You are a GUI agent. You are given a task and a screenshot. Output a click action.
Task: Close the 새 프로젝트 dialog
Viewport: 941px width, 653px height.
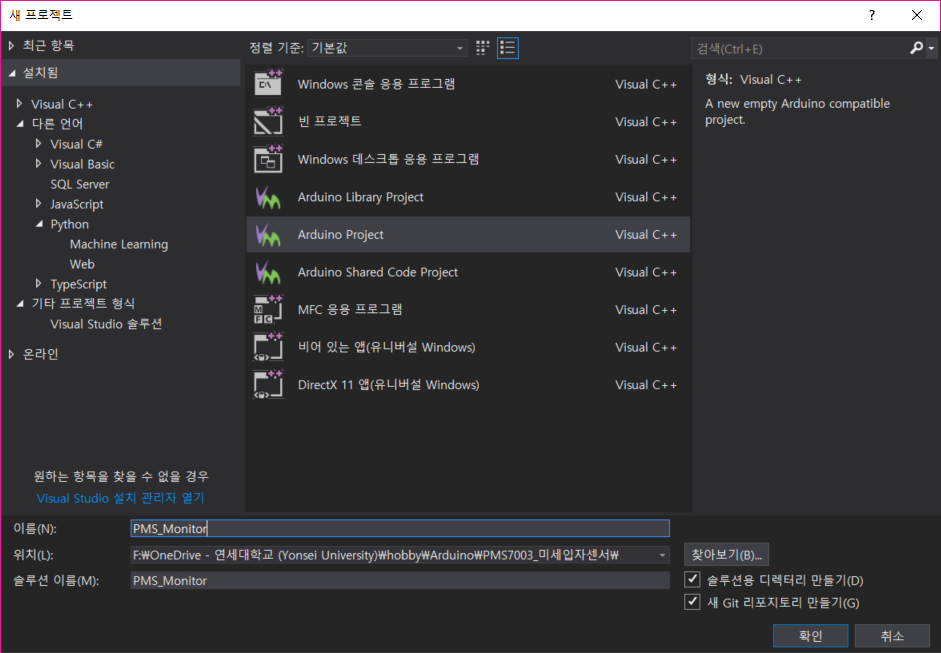click(917, 15)
